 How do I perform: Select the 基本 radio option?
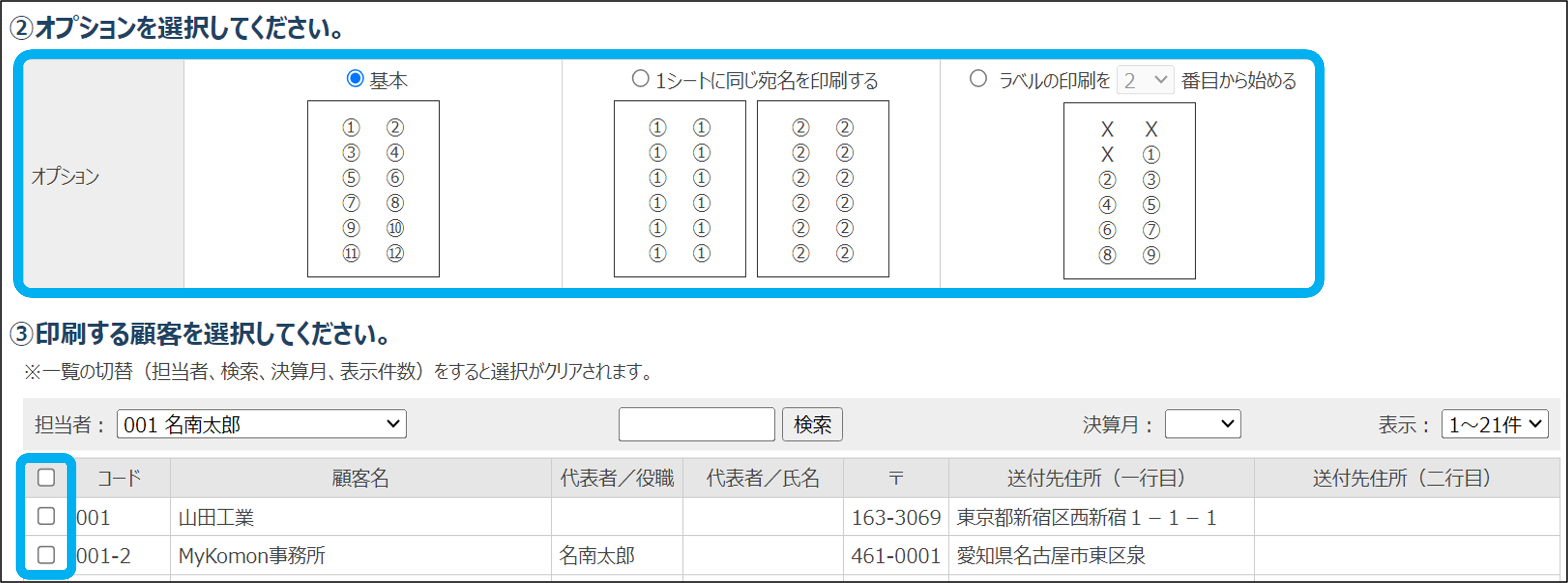pyautogui.click(x=355, y=79)
